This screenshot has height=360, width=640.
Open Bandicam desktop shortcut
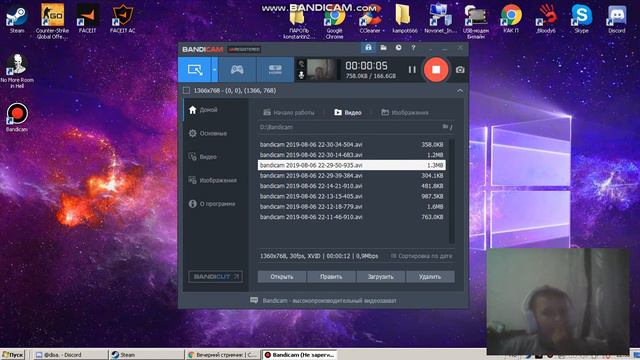click(x=17, y=117)
